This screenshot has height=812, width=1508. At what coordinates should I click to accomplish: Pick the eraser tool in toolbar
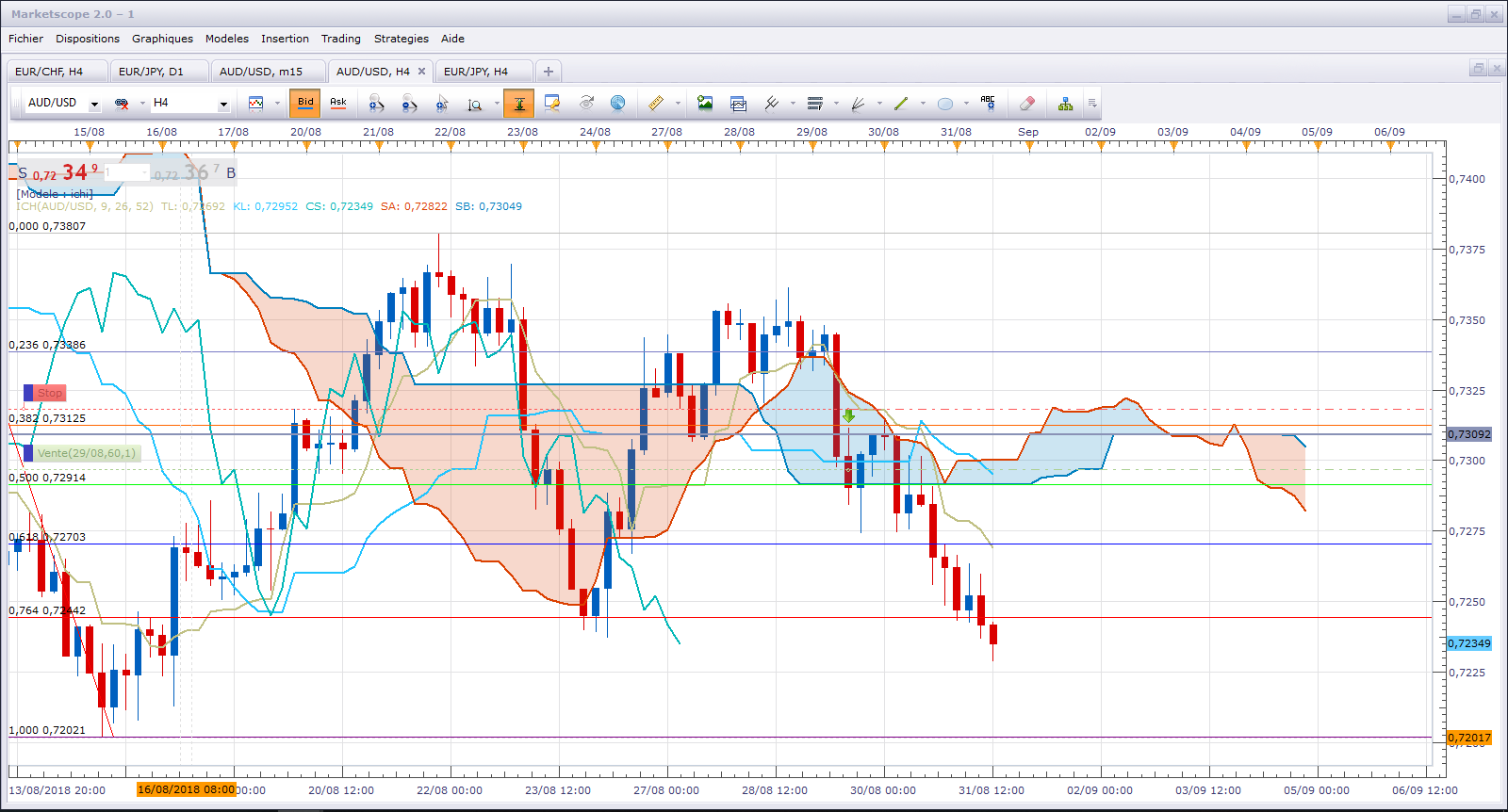point(1027,104)
